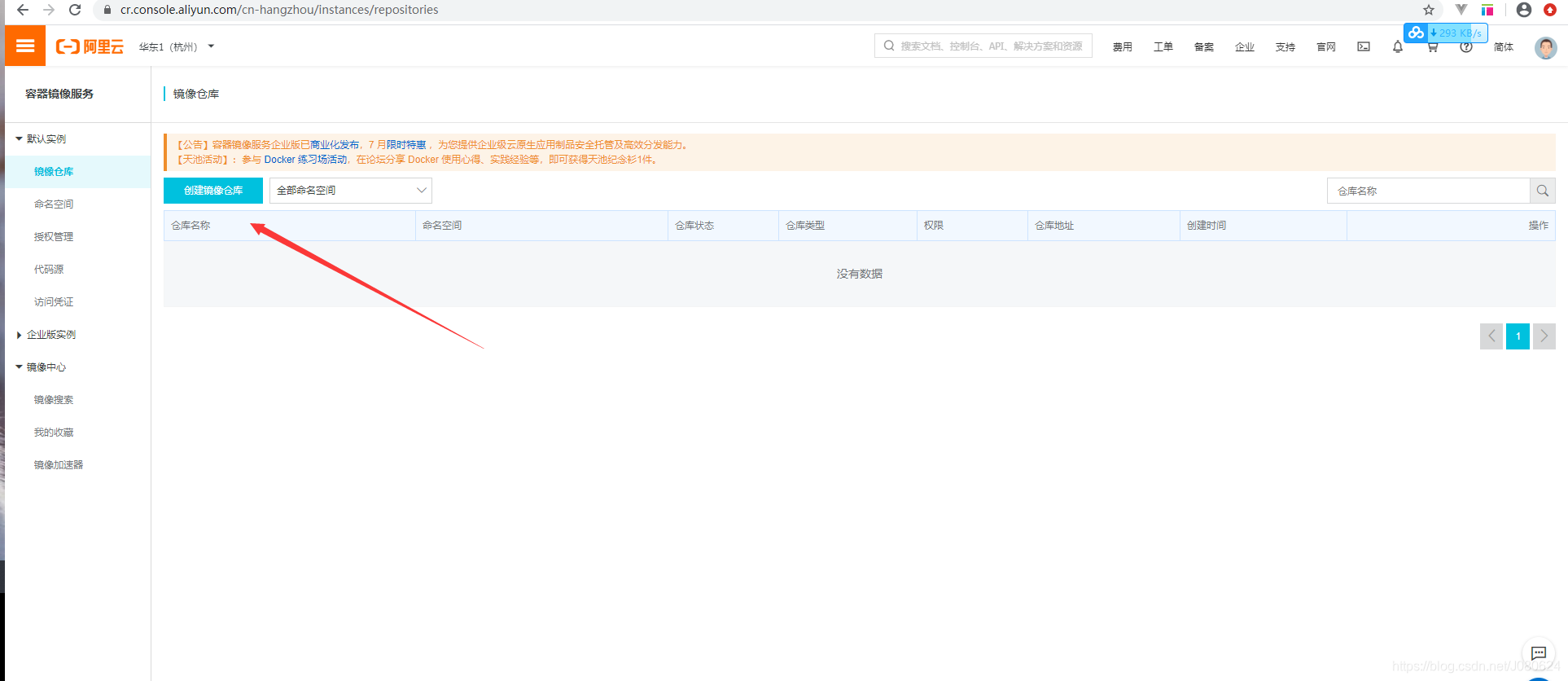The height and width of the screenshot is (681, 1568).
Task: Open 代码源 in sidebar
Action: point(49,269)
